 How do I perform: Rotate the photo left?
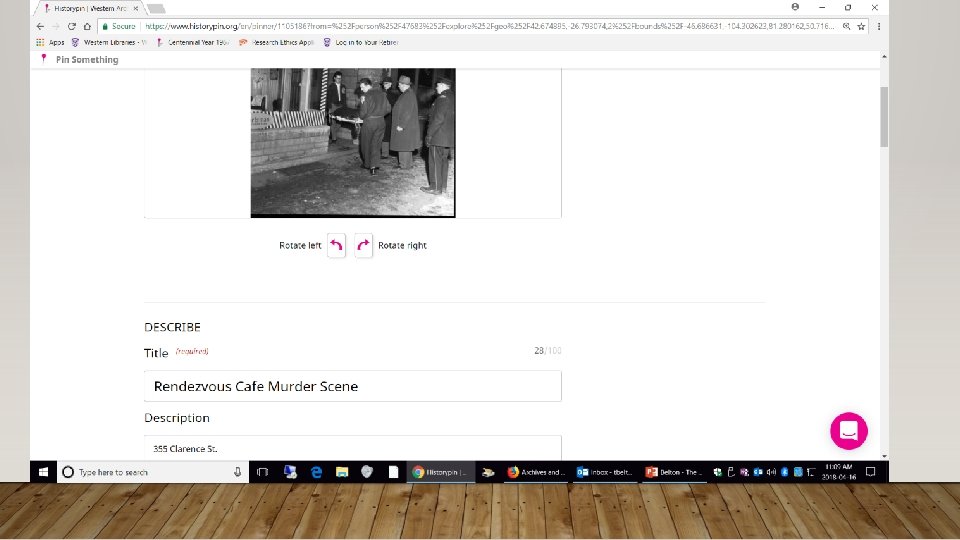tap(336, 246)
